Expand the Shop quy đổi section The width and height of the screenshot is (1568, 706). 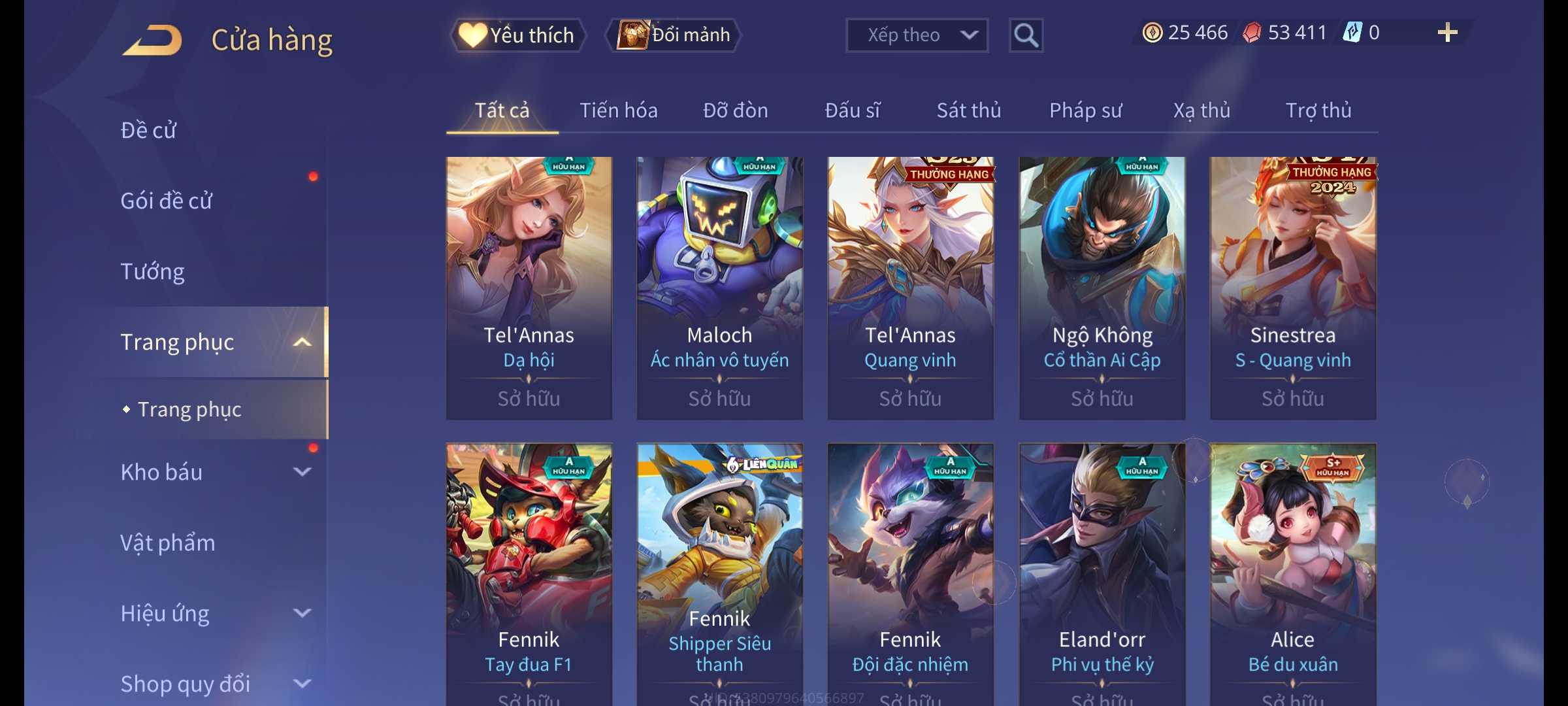[302, 684]
